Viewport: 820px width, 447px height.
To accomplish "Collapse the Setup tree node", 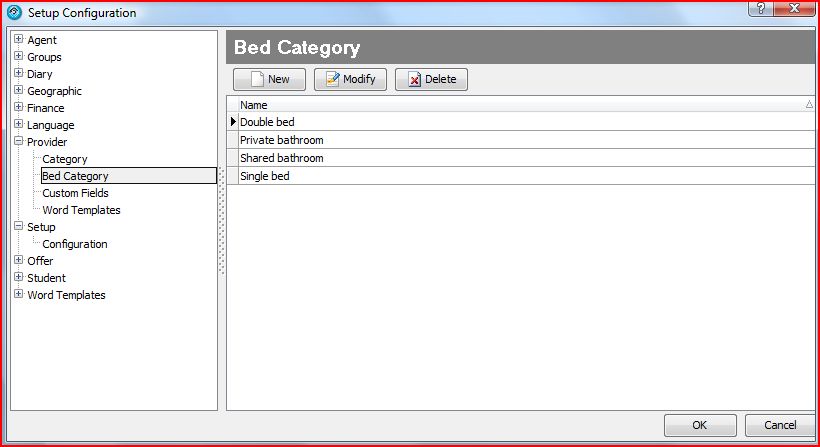I will [x=18, y=227].
